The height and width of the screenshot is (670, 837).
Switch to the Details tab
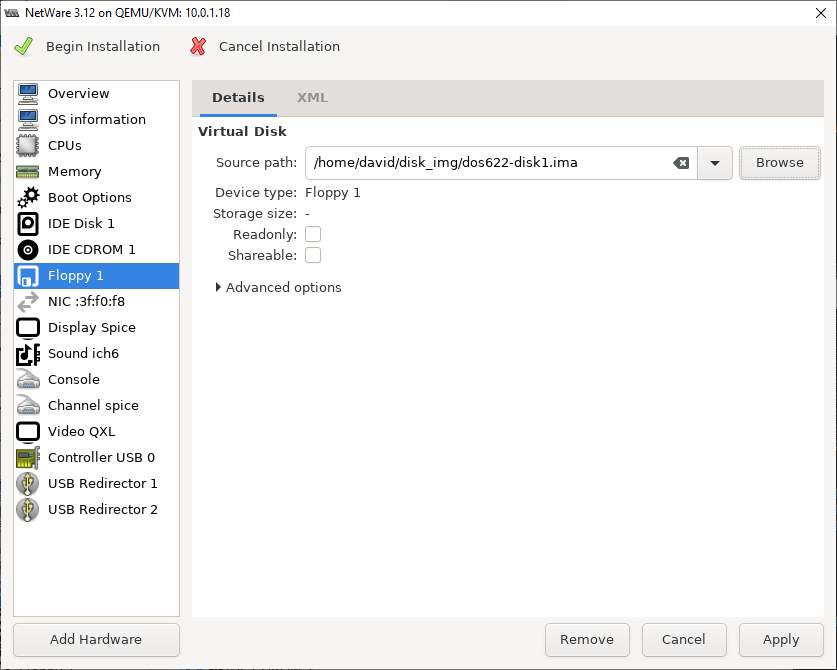(x=238, y=98)
